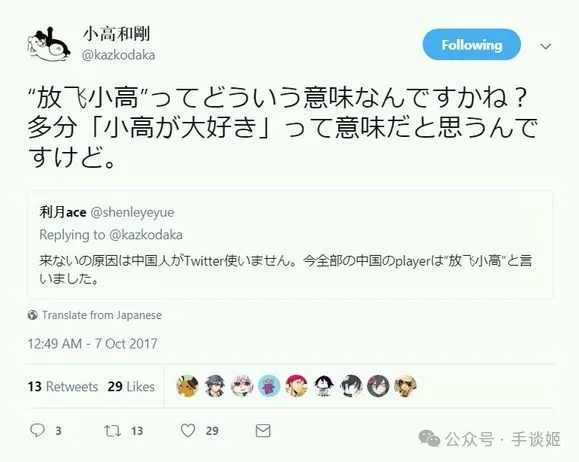Viewport: 579px width, 462px height.
Task: Click the last liker avatar in row
Action: [x=405, y=386]
